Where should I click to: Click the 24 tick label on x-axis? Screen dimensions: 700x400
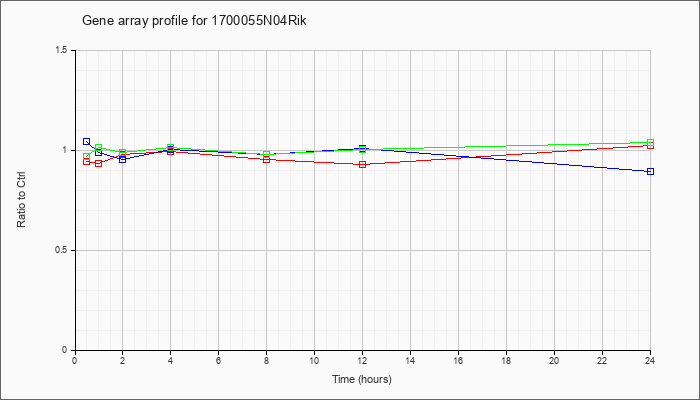650,360
